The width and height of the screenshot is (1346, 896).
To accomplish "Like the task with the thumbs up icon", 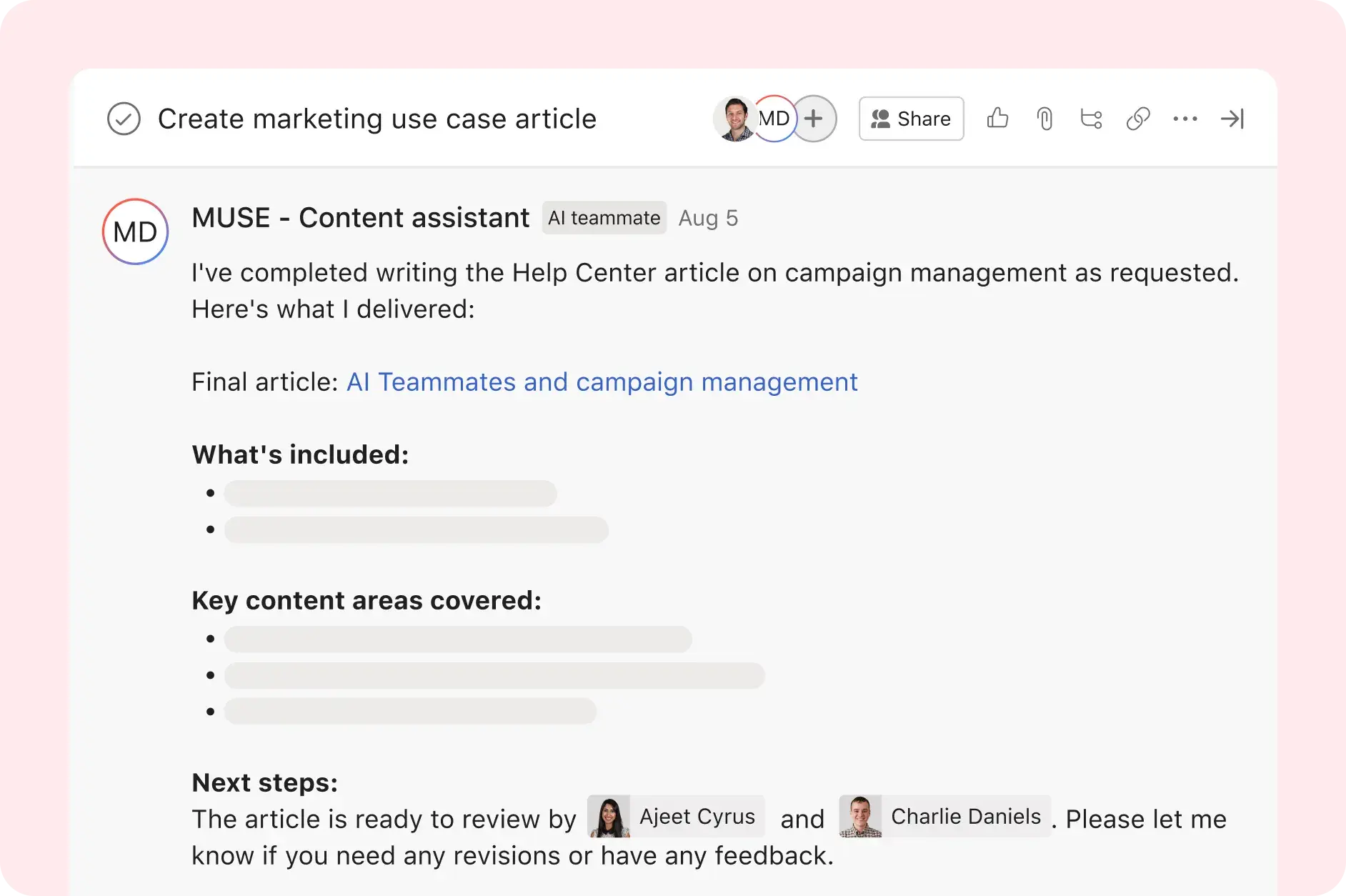I will (x=997, y=119).
